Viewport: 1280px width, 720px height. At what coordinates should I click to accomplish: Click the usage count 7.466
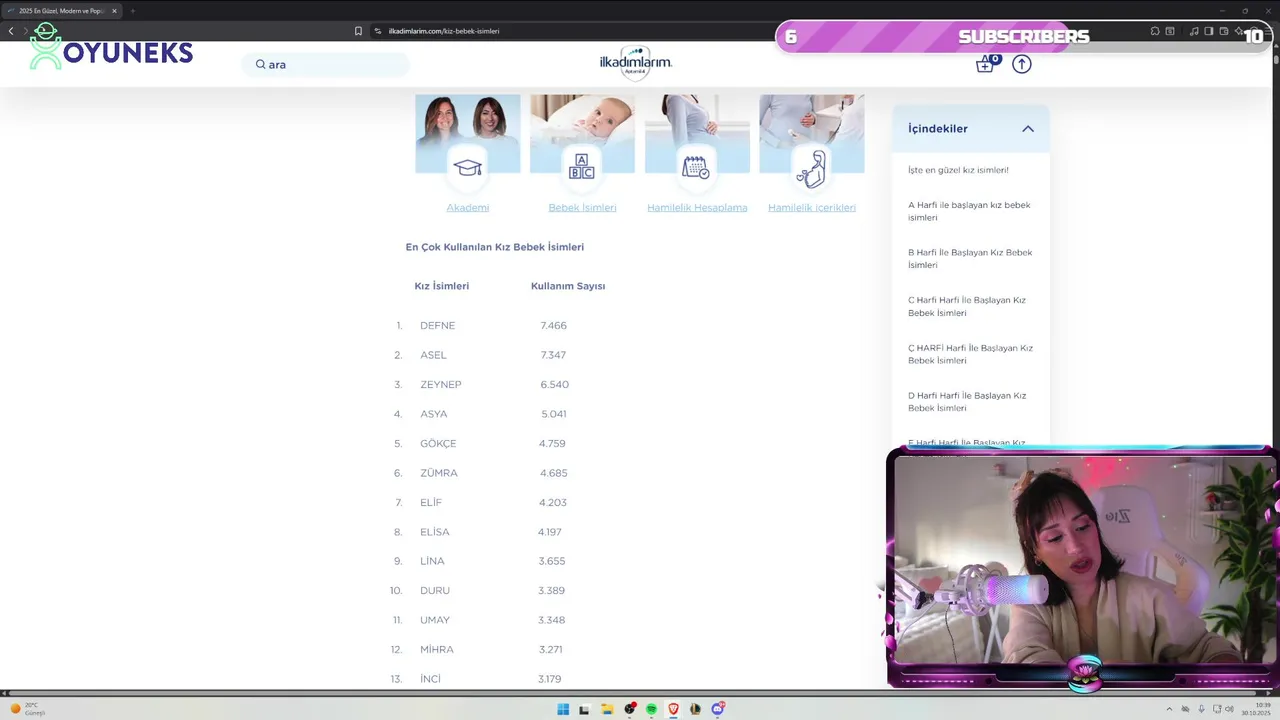pyautogui.click(x=554, y=326)
